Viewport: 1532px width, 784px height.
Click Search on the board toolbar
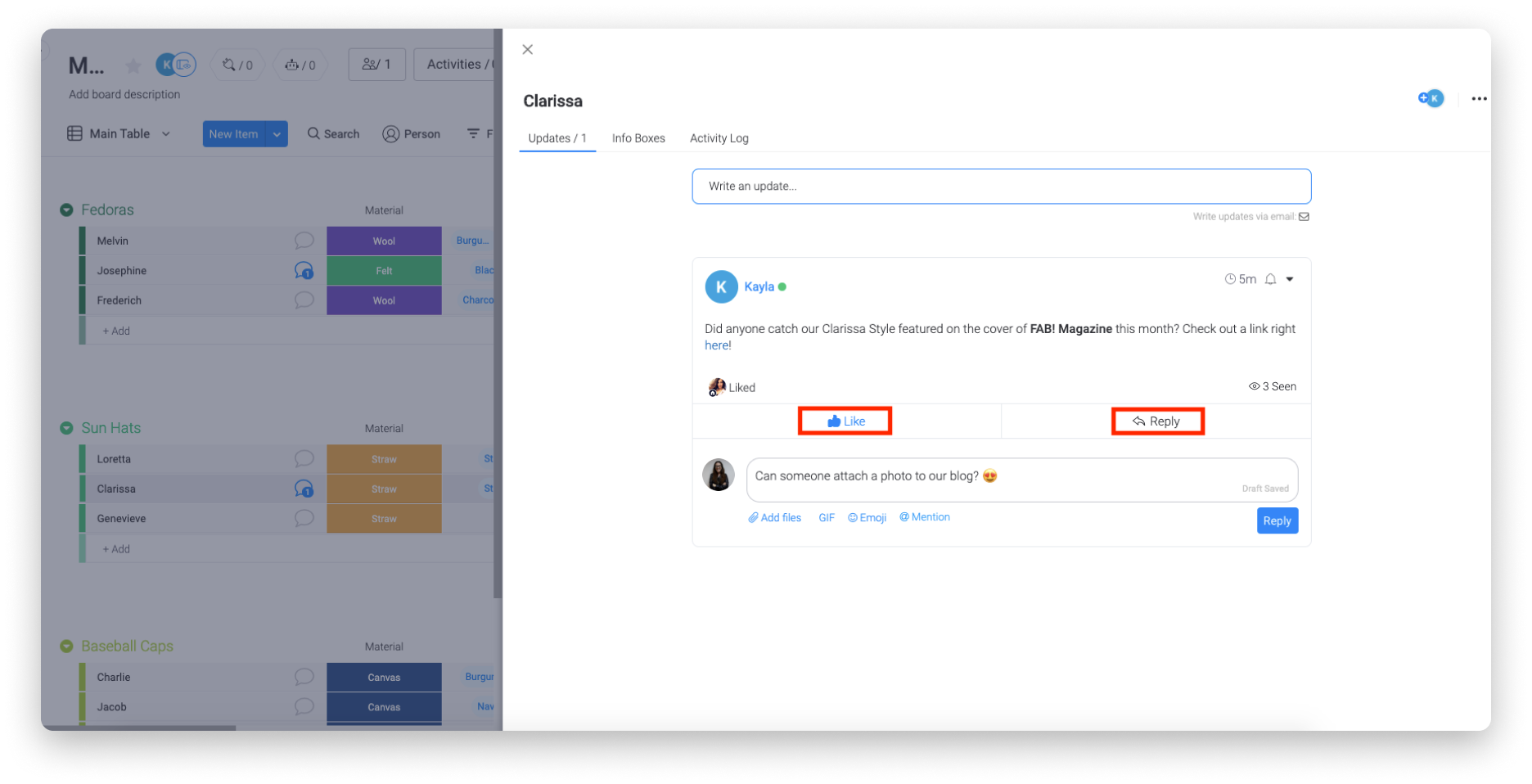(334, 134)
